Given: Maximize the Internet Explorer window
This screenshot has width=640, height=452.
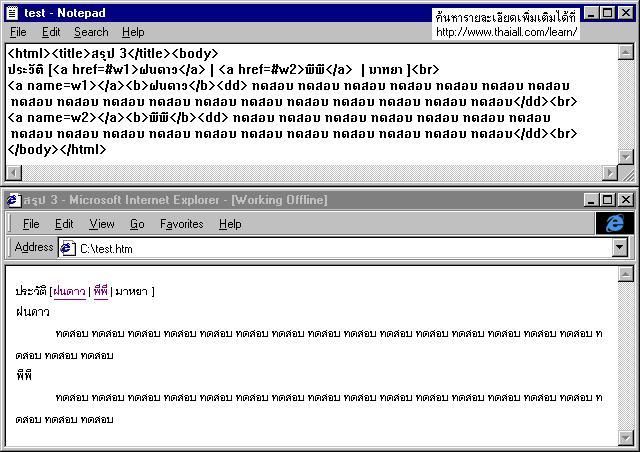Looking at the screenshot, I should [607, 200].
